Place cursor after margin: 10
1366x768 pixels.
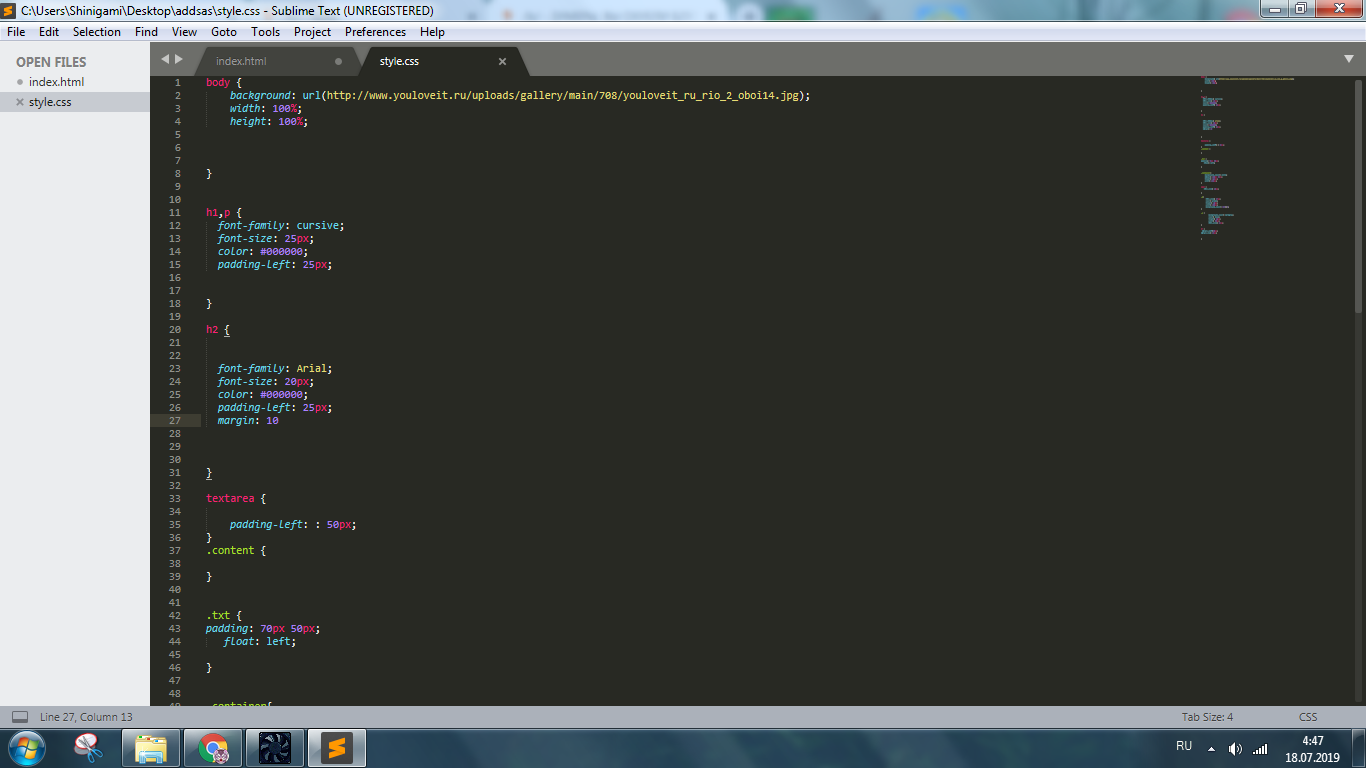[279, 421]
